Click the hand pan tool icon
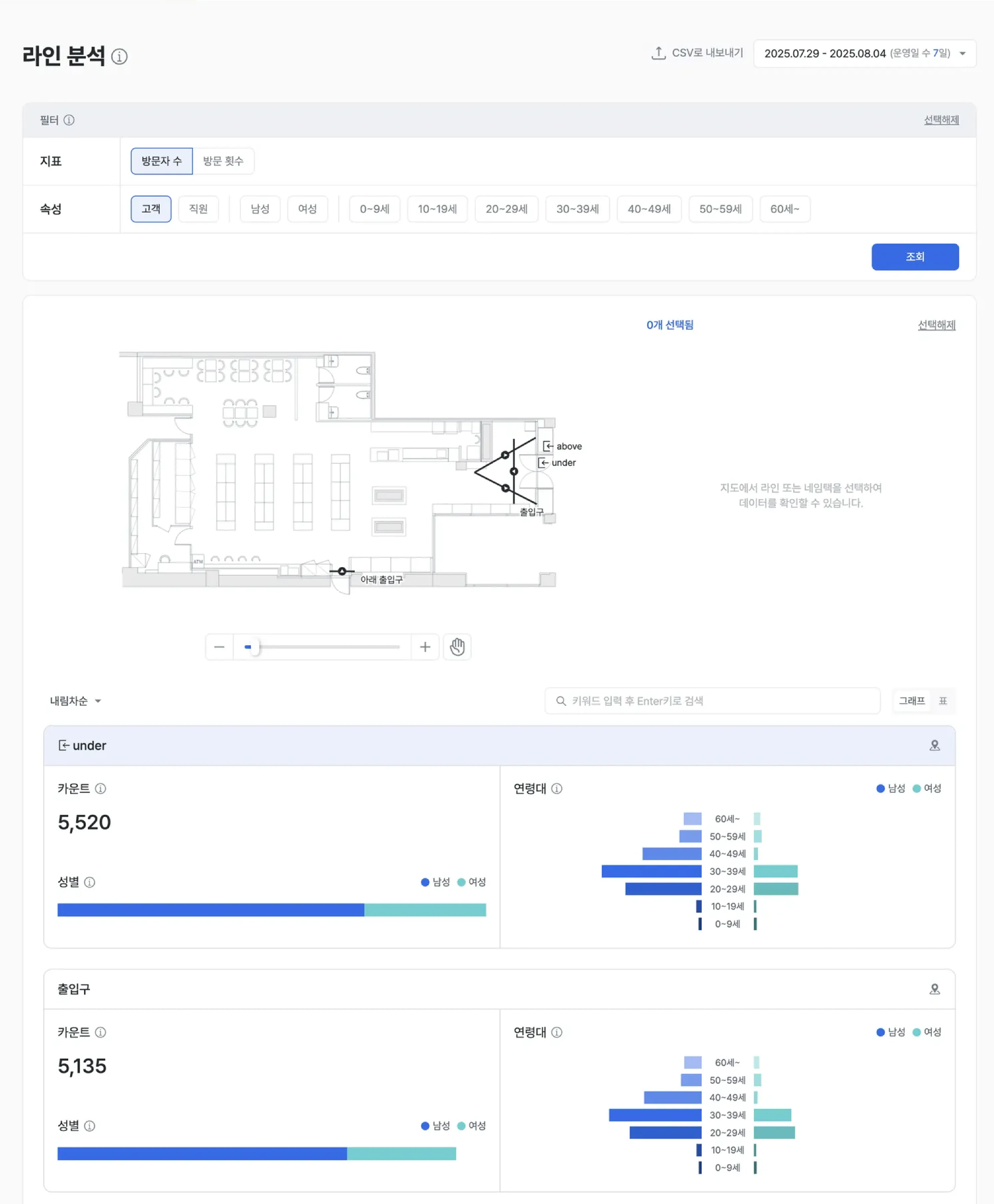Image resolution: width=994 pixels, height=1204 pixels. pyautogui.click(x=457, y=647)
